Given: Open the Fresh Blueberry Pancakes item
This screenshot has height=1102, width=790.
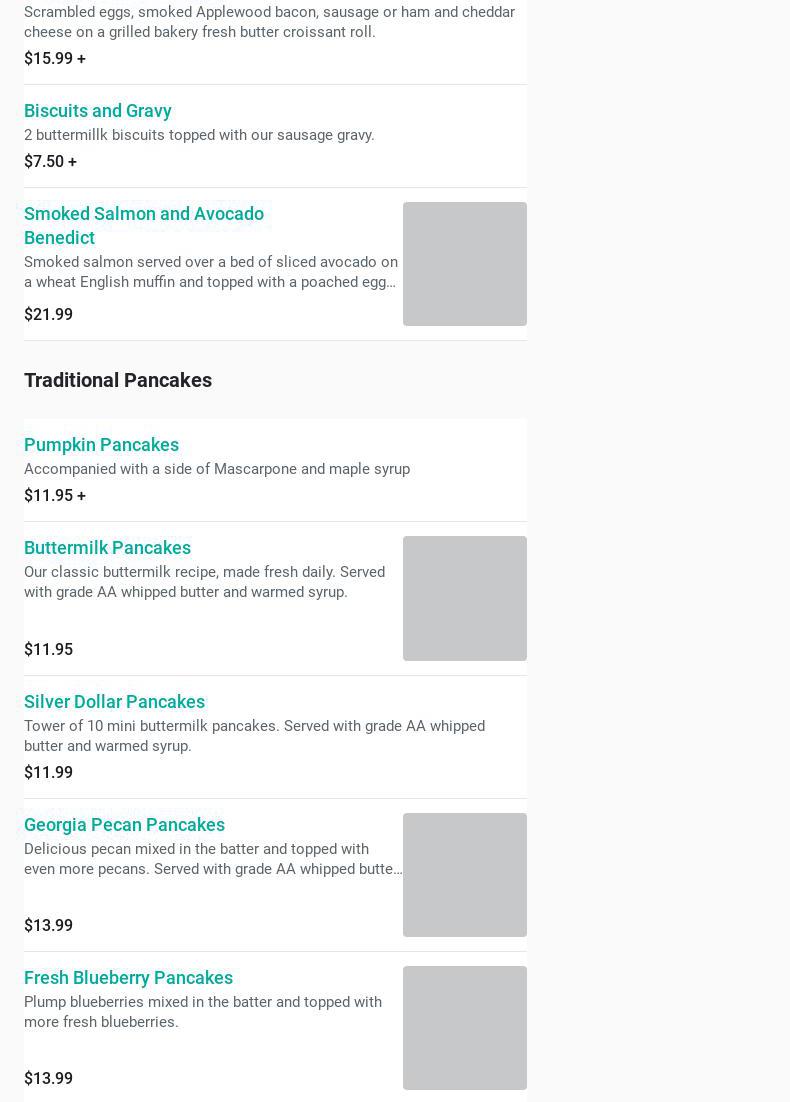Looking at the screenshot, I should coord(128,978).
